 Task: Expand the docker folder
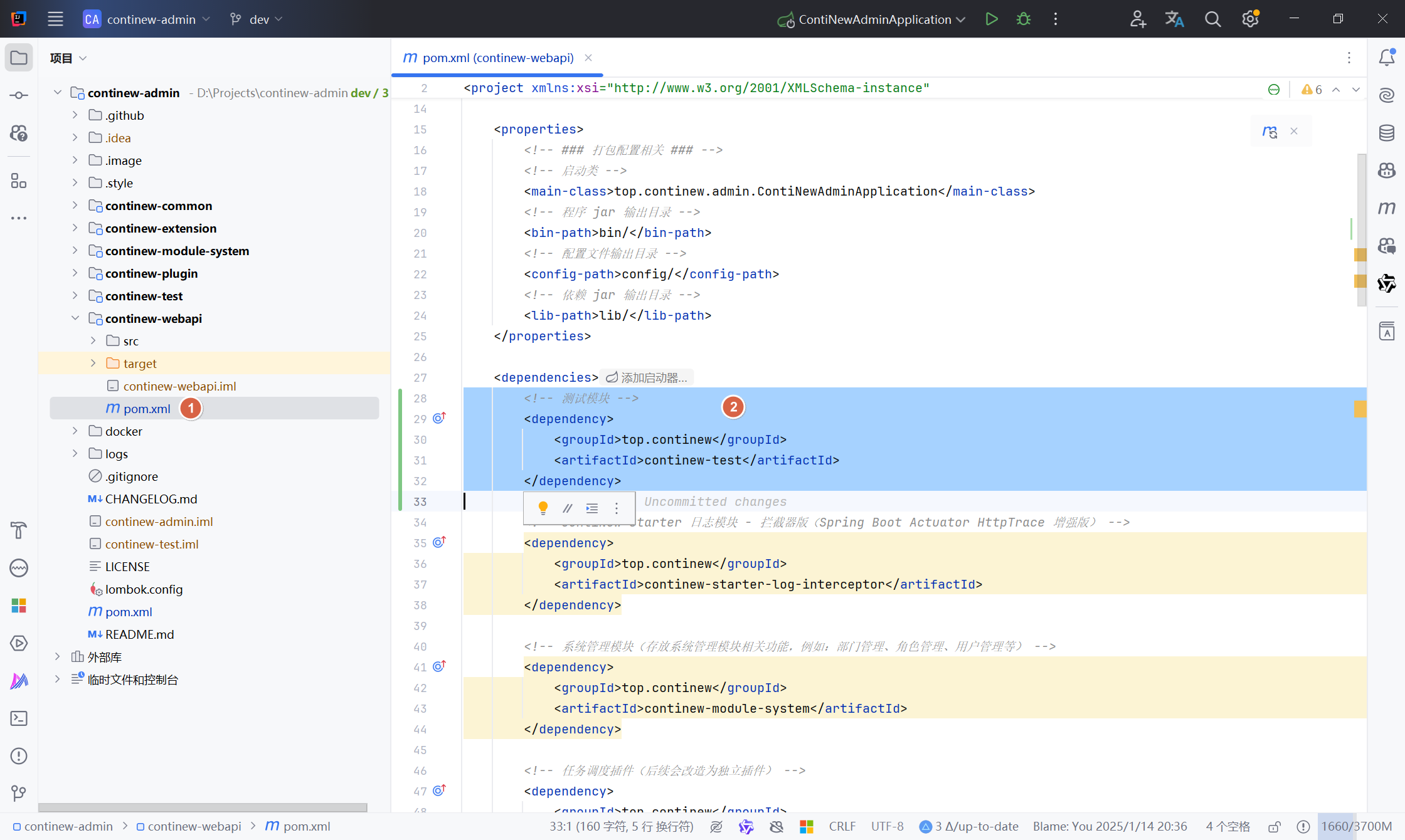(75, 431)
